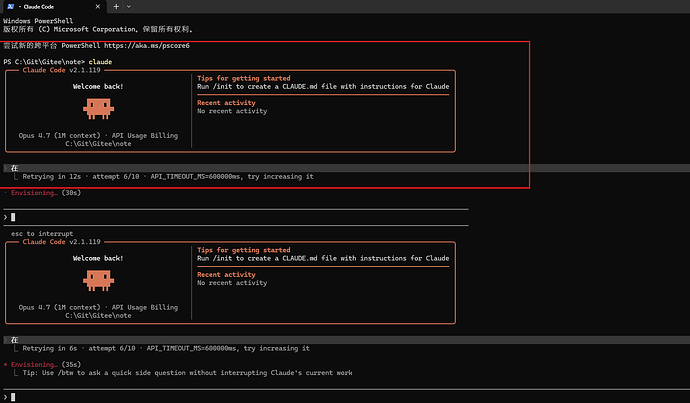Click the 'esc to interrupt' hint
The image size is (690, 403).
[42, 234]
